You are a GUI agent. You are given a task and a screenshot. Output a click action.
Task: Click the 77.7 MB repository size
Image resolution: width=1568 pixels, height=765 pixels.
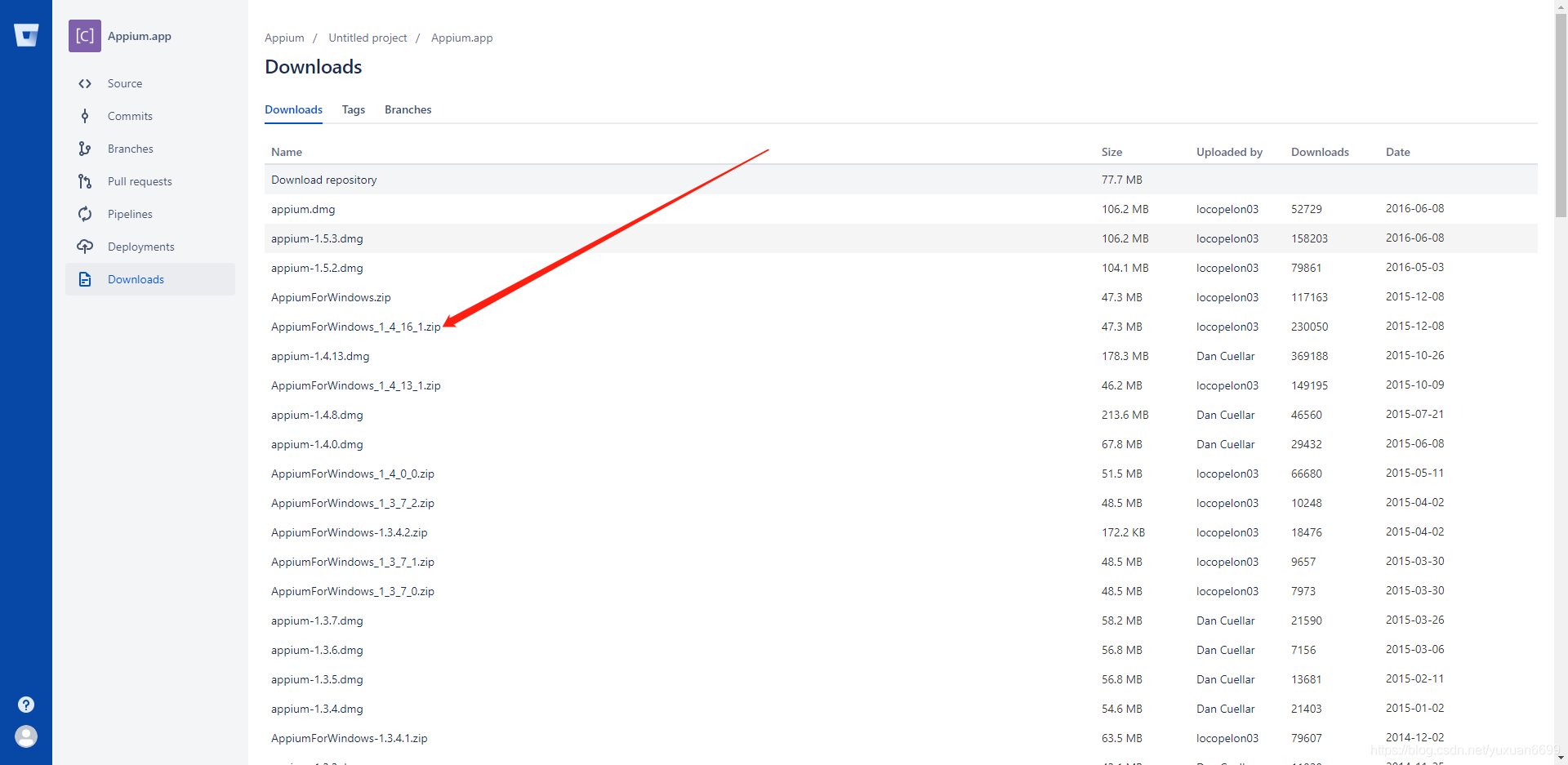coord(1121,180)
